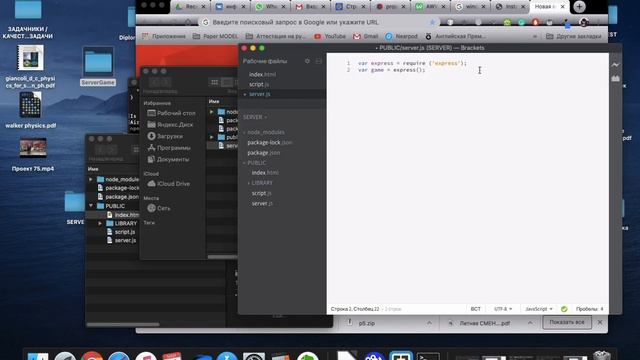Open package.json in Brackets tree
Screen dimensions: 640x360
coord(263,153)
